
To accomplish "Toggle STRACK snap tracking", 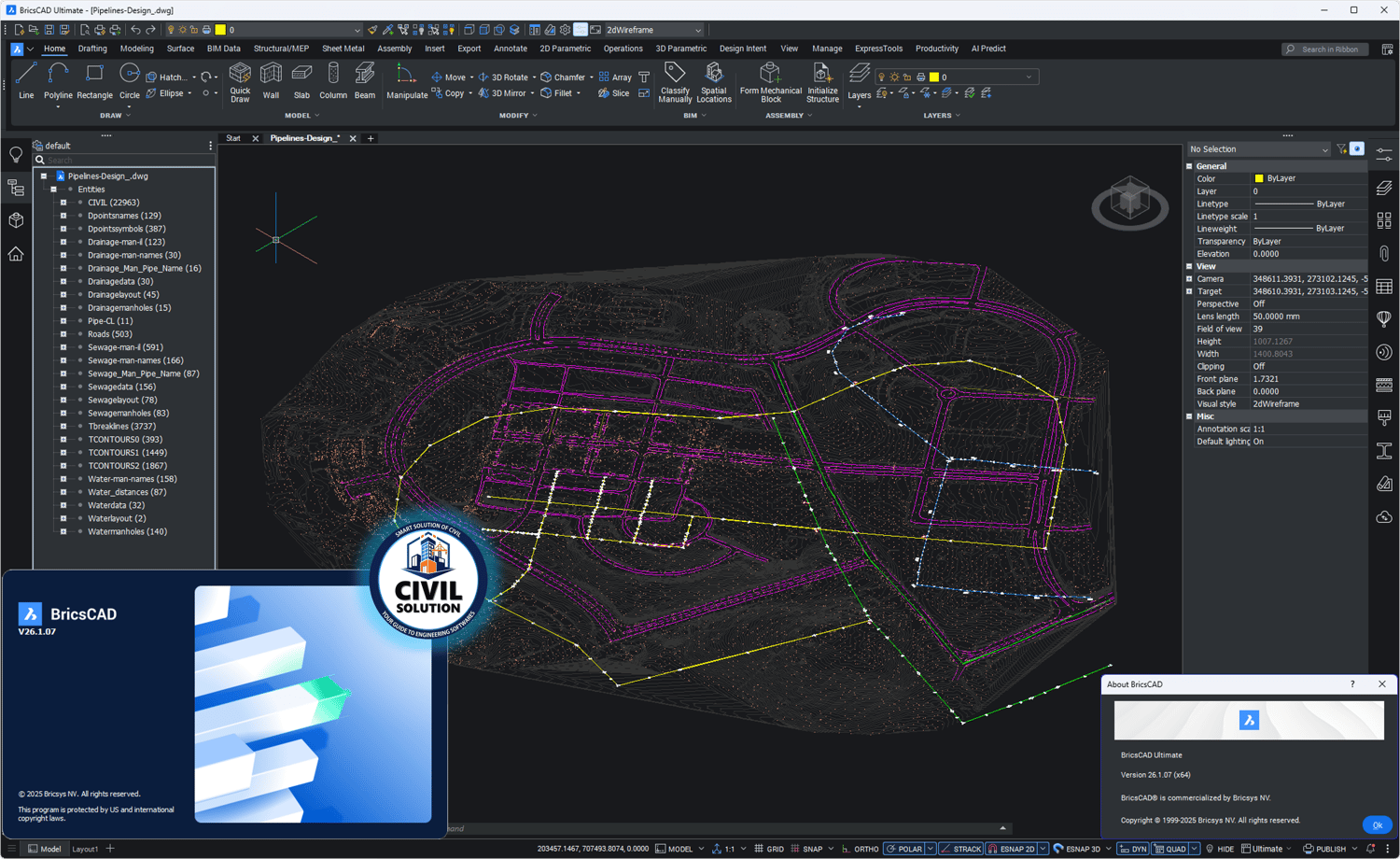I will [x=961, y=849].
